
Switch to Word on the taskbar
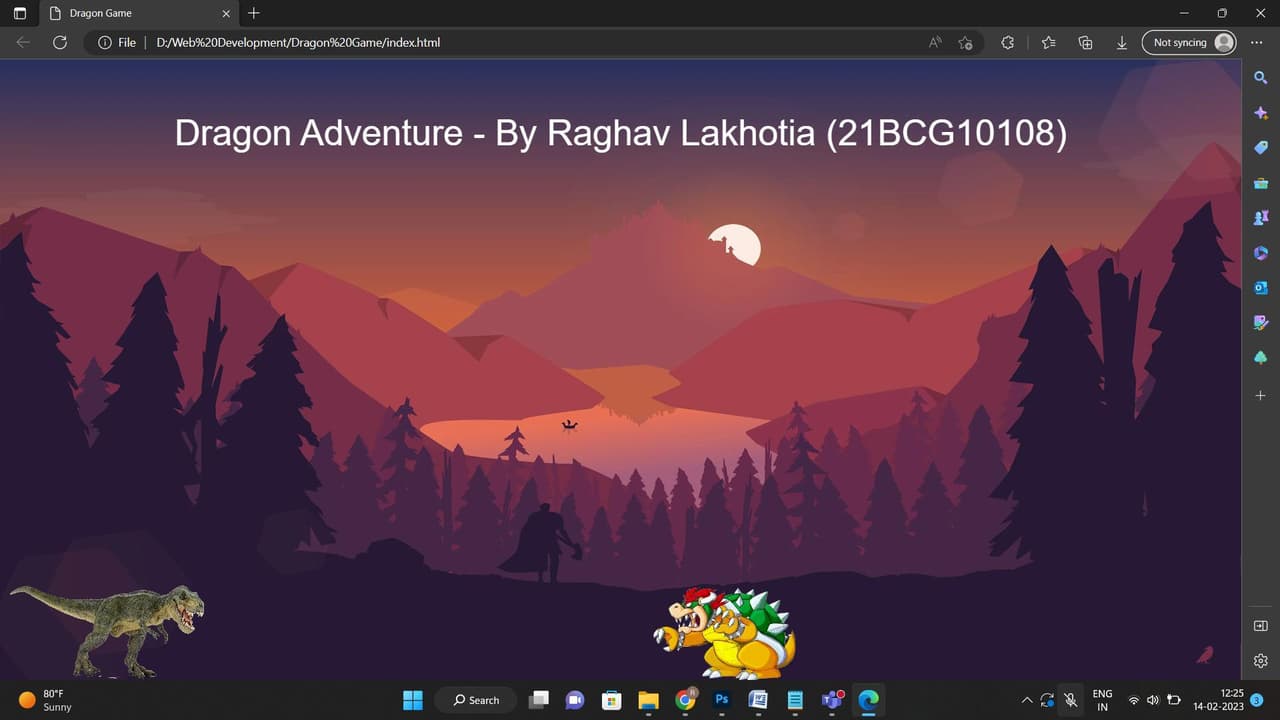point(758,700)
